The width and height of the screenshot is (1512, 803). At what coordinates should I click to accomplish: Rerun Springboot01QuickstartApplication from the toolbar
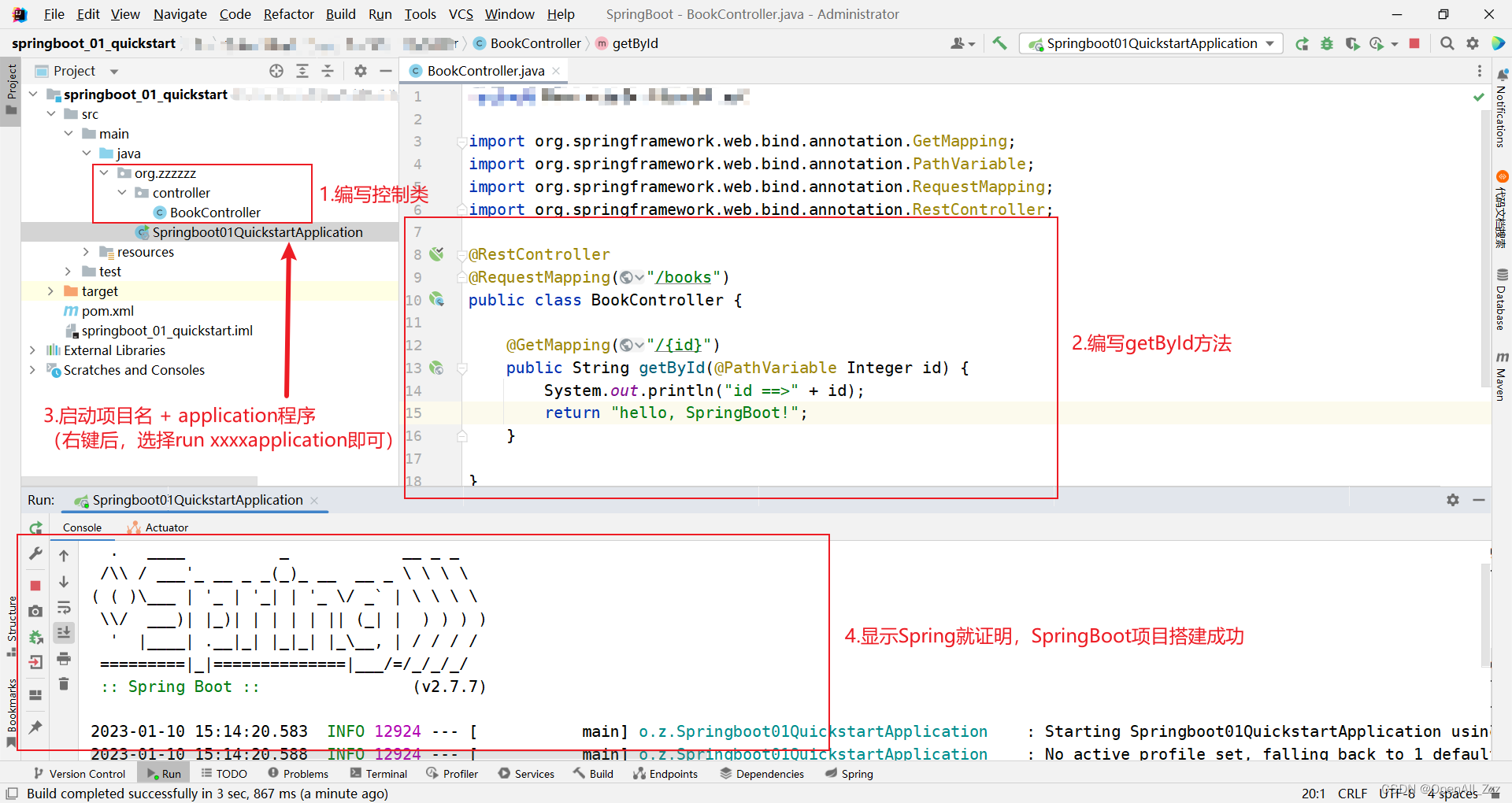[x=1302, y=43]
